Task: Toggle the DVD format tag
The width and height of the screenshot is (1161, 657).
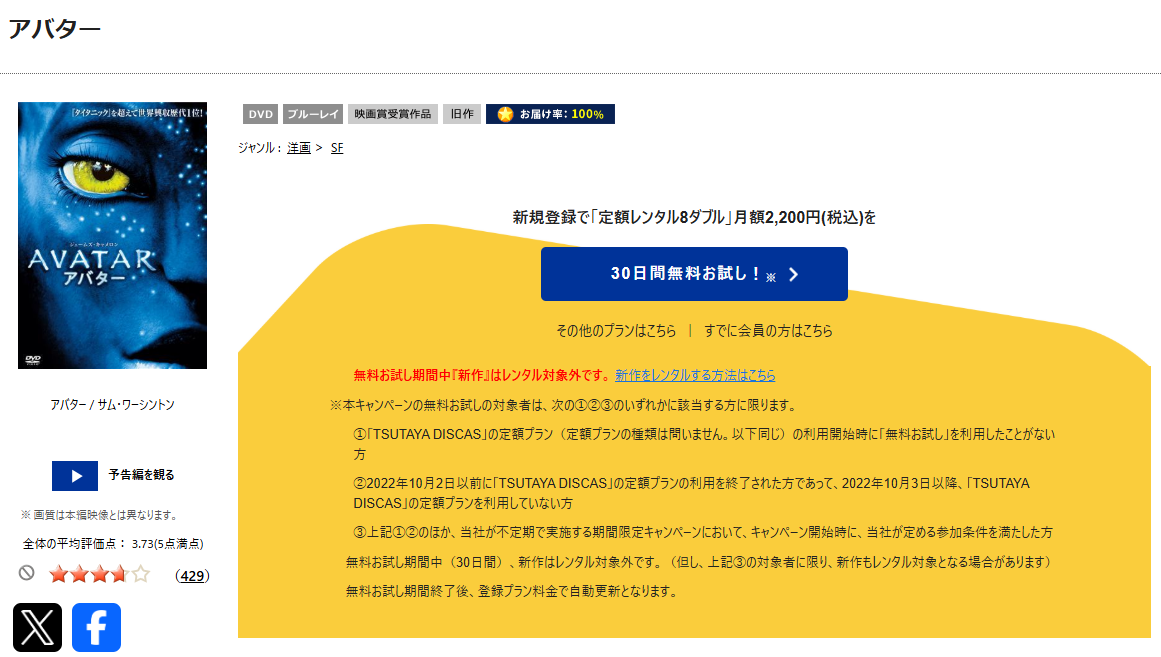Action: tap(259, 113)
